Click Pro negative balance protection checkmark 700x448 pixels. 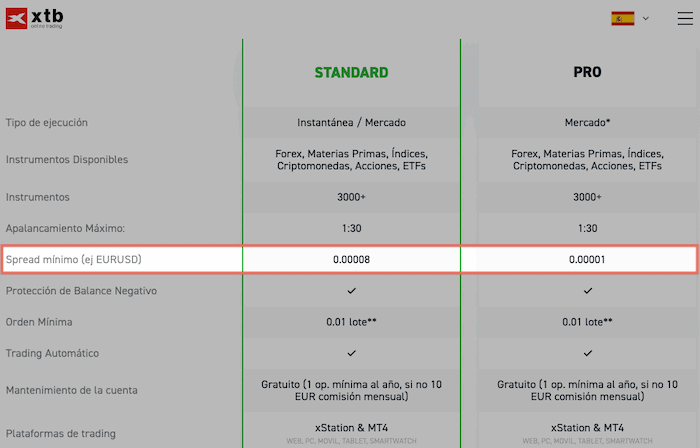pos(588,291)
